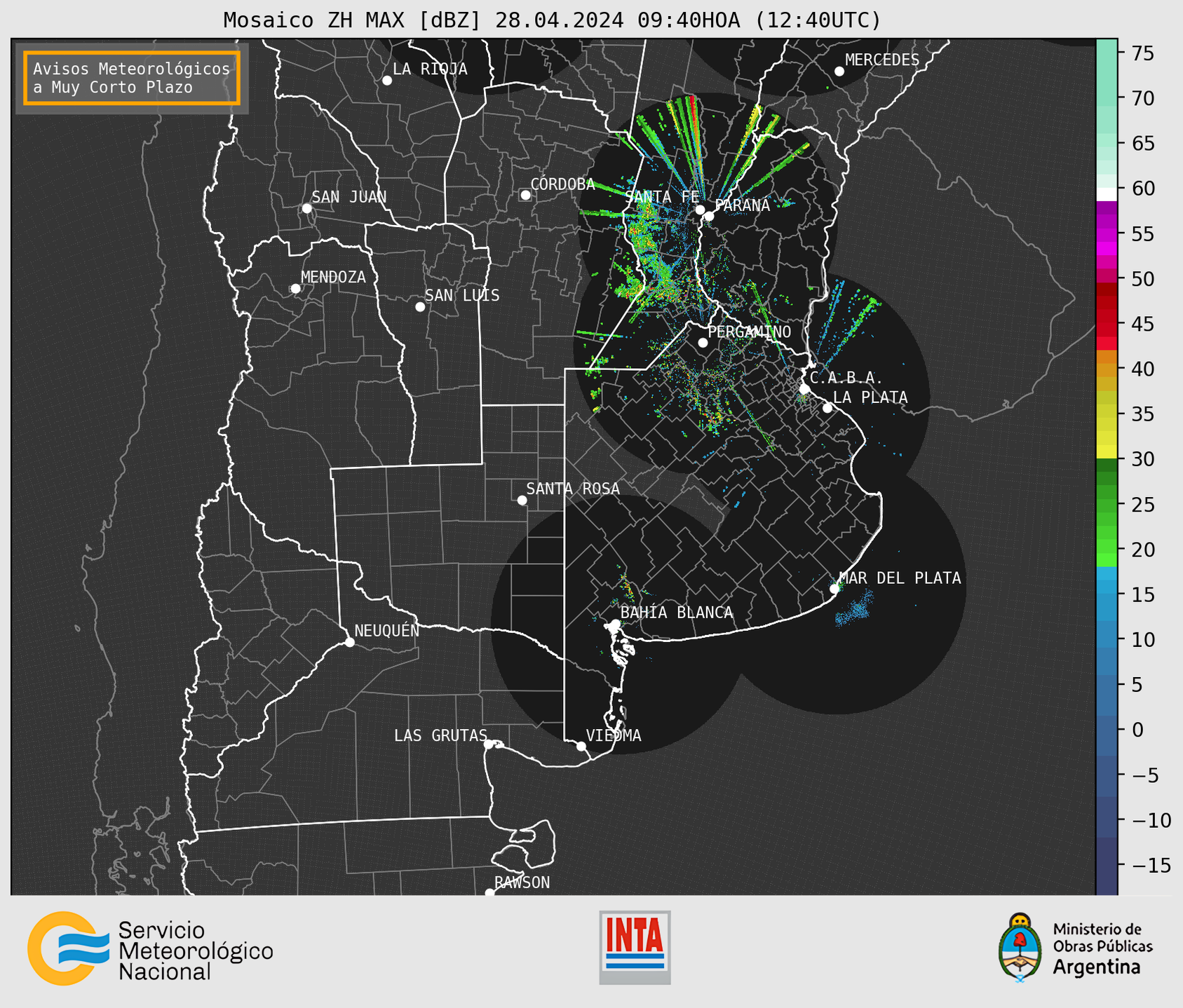Click the NEUQUÉN map label

point(386,630)
